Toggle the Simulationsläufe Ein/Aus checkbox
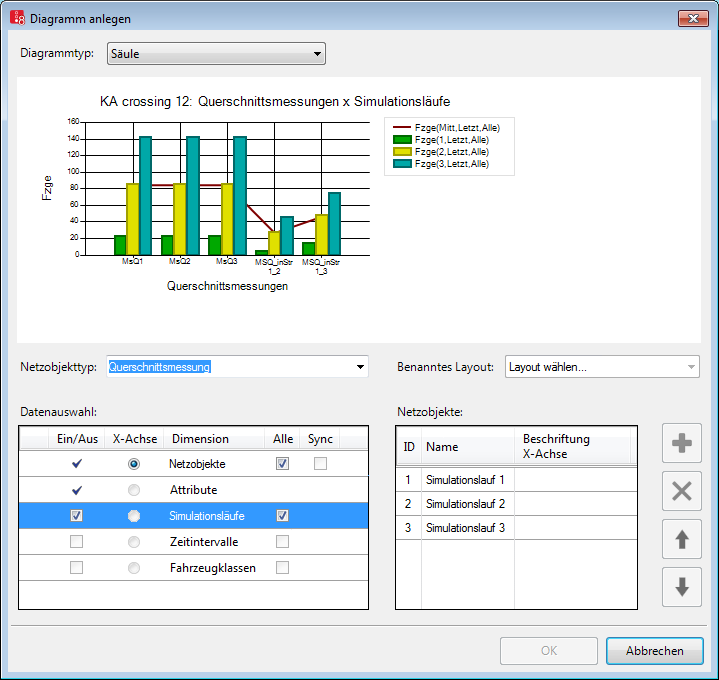The height and width of the screenshot is (680, 719). (76, 516)
